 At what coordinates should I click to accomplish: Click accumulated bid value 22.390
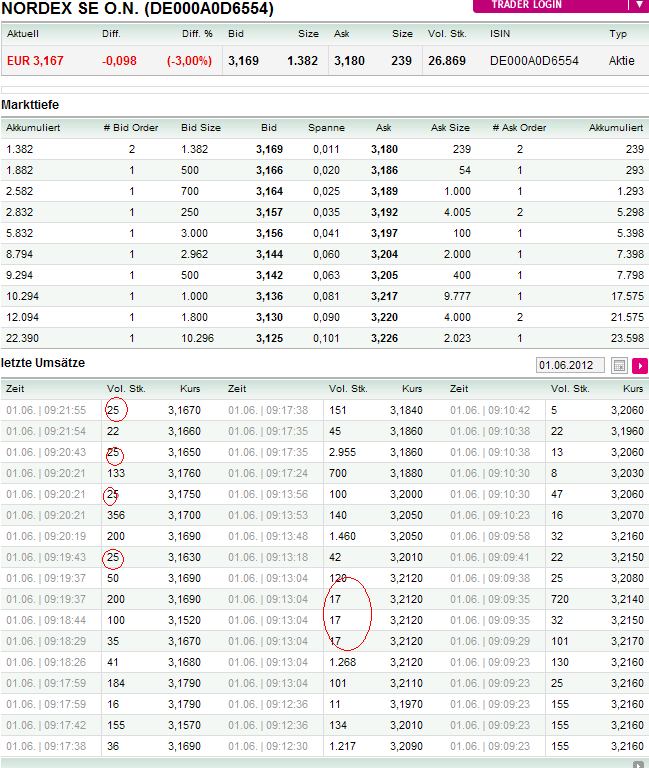(23, 338)
